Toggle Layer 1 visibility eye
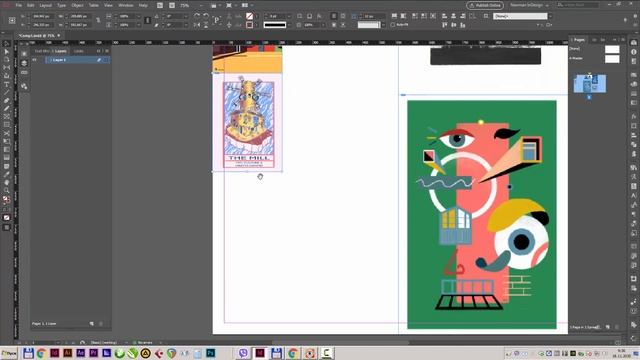 (35, 60)
